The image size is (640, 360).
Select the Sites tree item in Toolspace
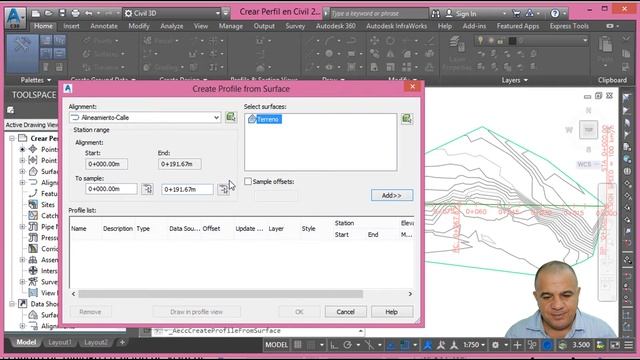(x=48, y=204)
